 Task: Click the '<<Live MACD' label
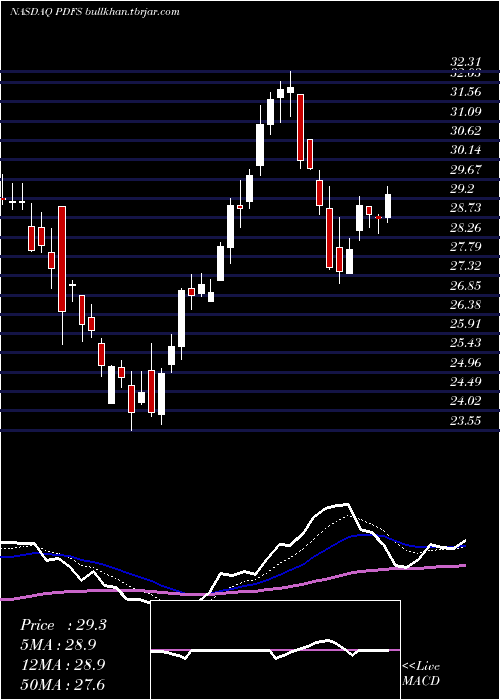pyautogui.click(x=421, y=674)
